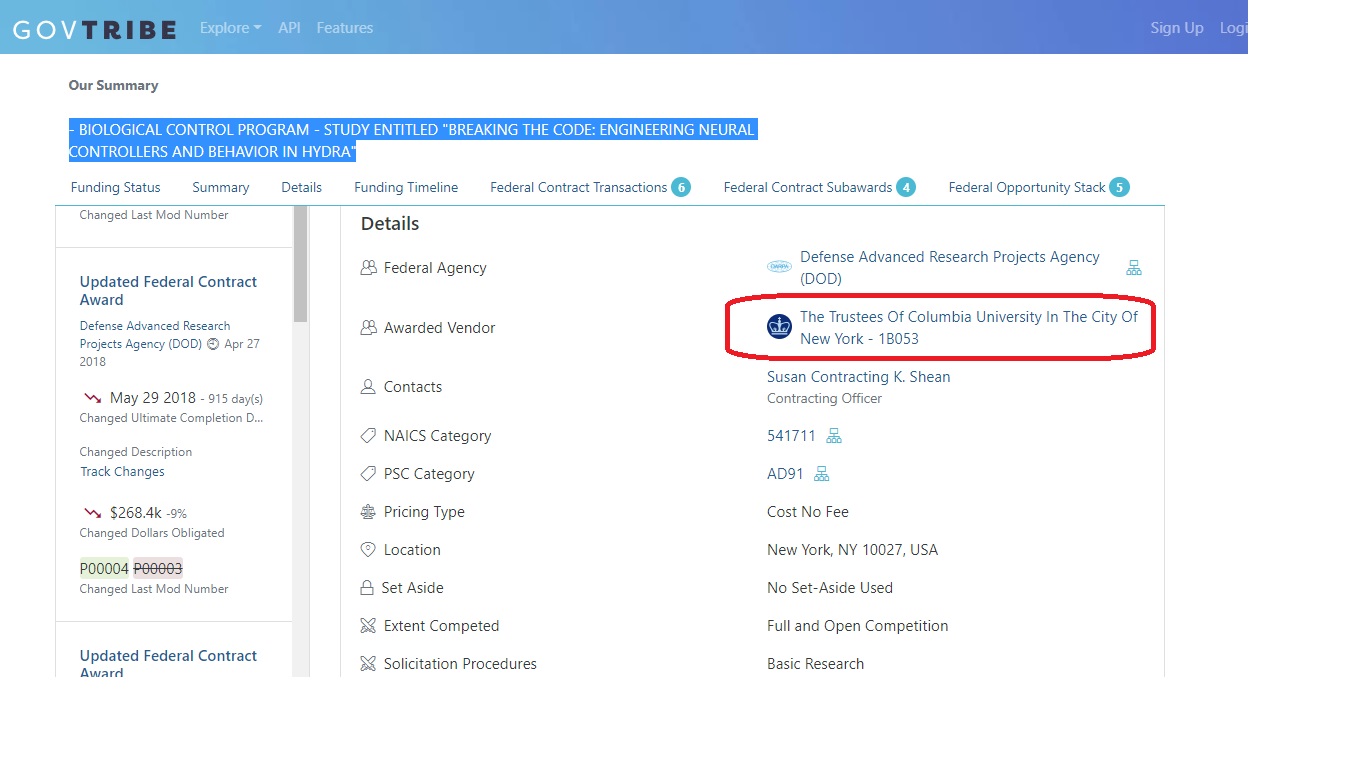Switch to the Details tab

point(302,187)
